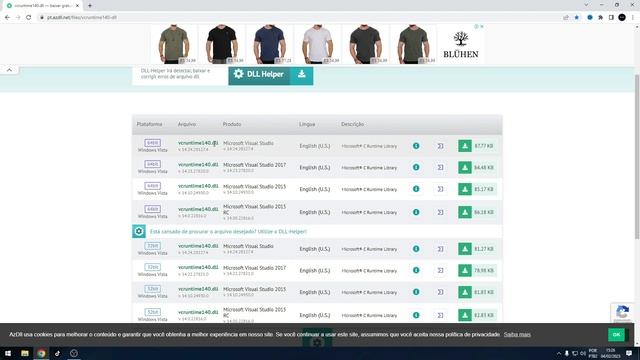640x360 pixels.
Task: Open checksum sigma icon on the 32bit 81.27 KB row
Action: [440, 249]
